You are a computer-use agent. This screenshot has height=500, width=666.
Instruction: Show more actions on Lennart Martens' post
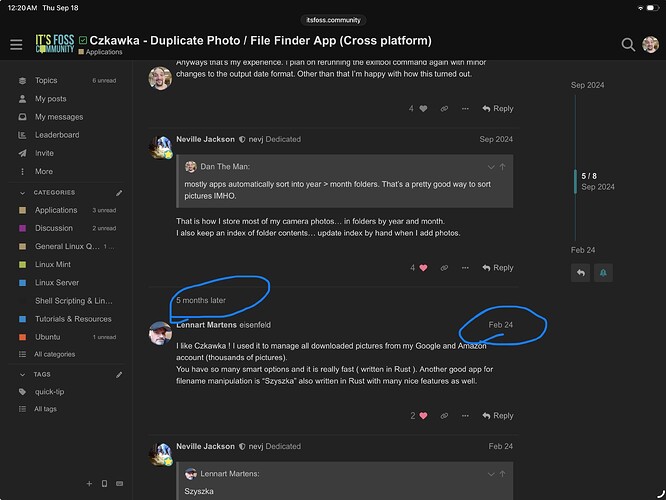point(466,416)
